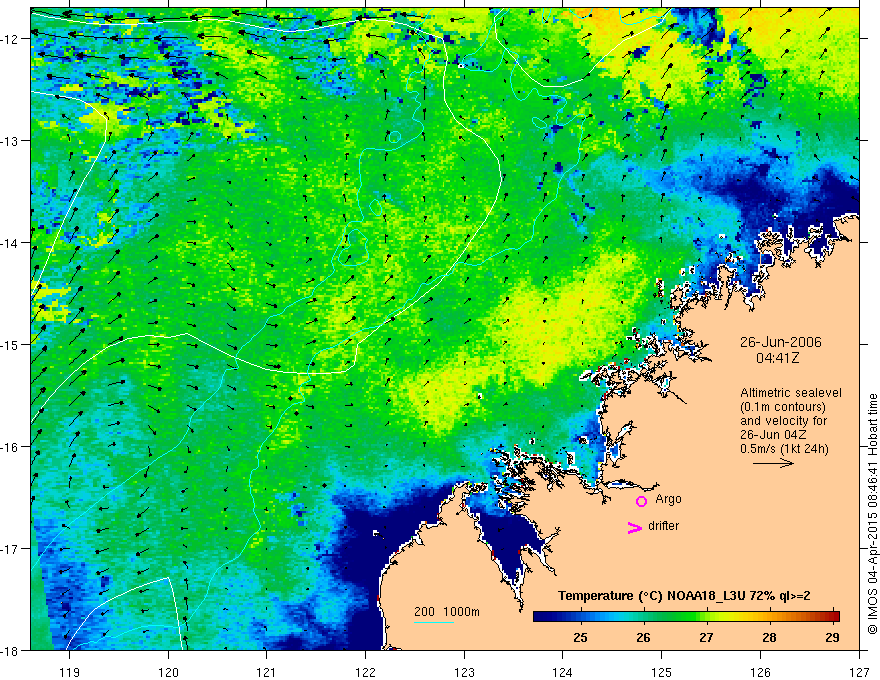This screenshot has height=680, width=880.
Task: Click the temperature color bar scale
Action: pyautogui.click(x=686, y=616)
